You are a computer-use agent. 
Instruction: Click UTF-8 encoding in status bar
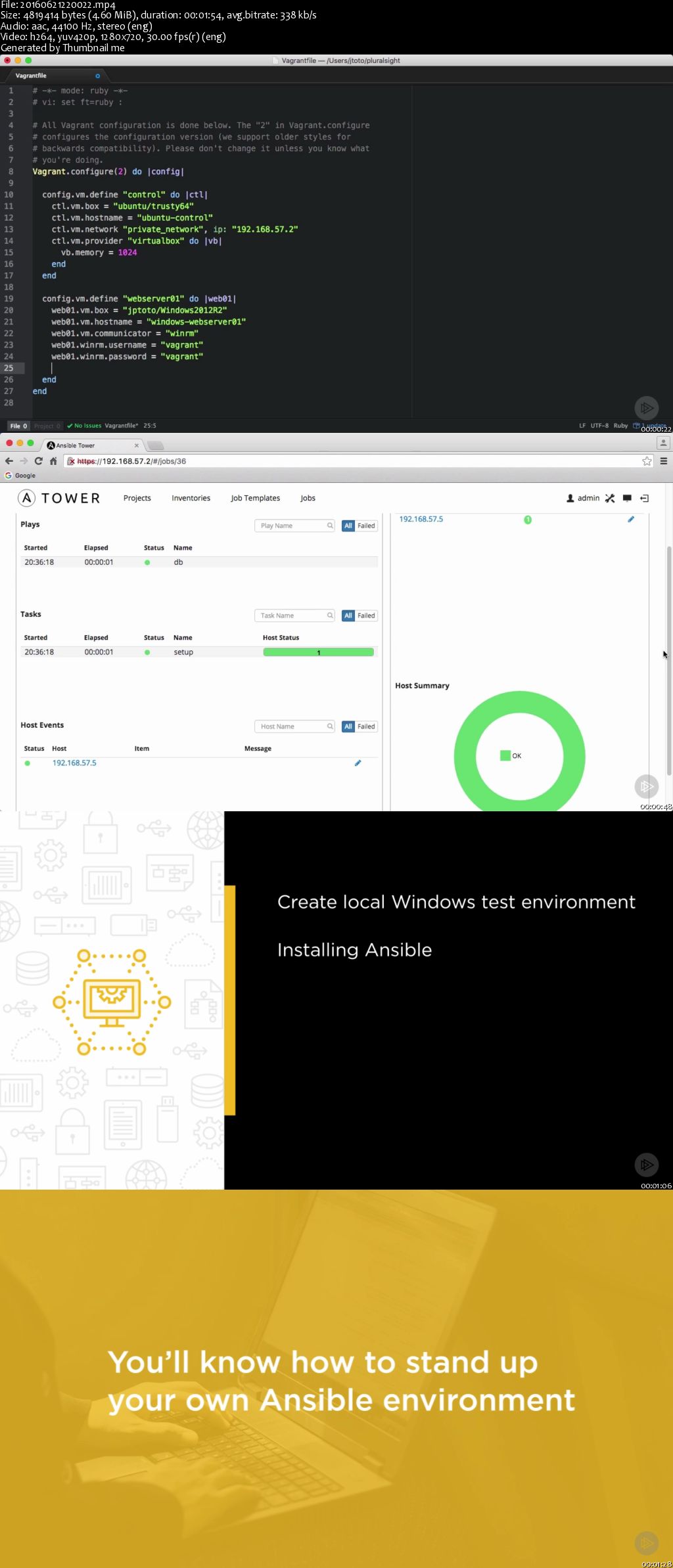pos(599,426)
